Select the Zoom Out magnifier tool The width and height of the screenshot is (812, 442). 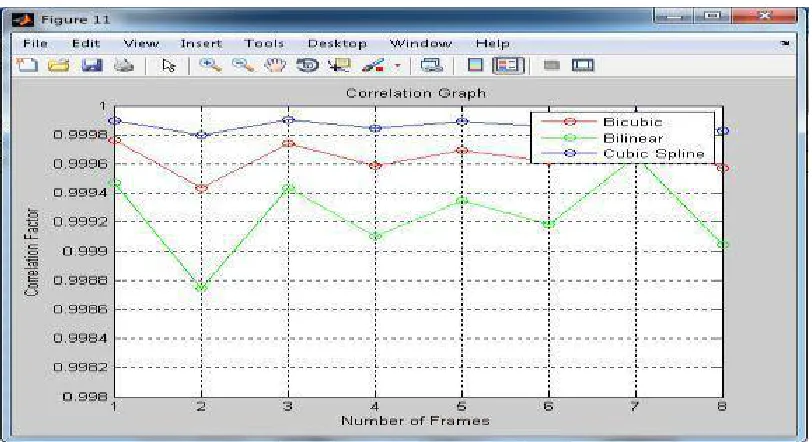coord(243,65)
